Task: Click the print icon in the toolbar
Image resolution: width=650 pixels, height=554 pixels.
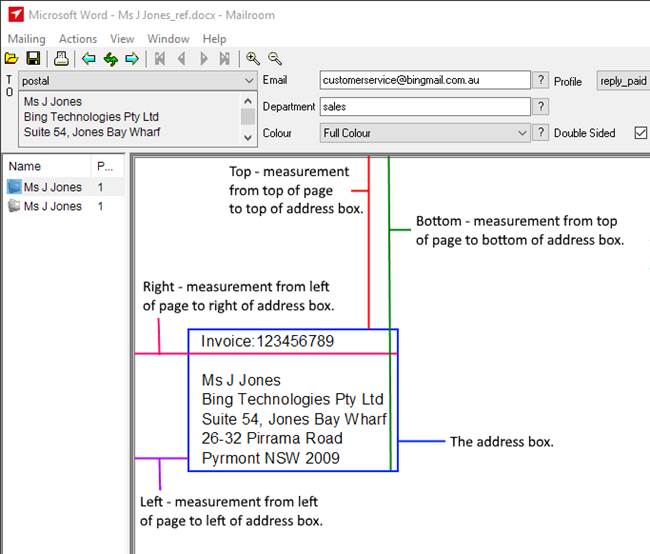Action: [61, 58]
